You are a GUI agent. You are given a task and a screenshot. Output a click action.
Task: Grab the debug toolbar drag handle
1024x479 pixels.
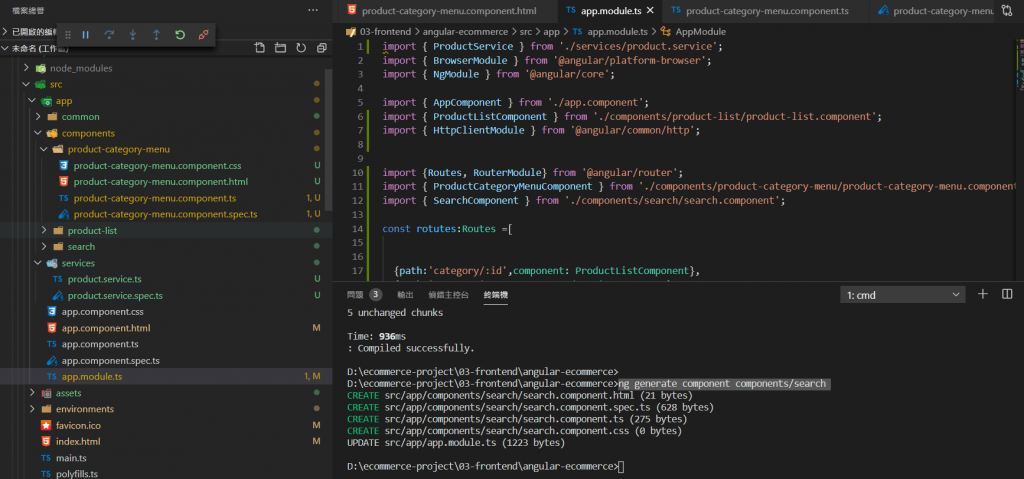click(x=68, y=35)
